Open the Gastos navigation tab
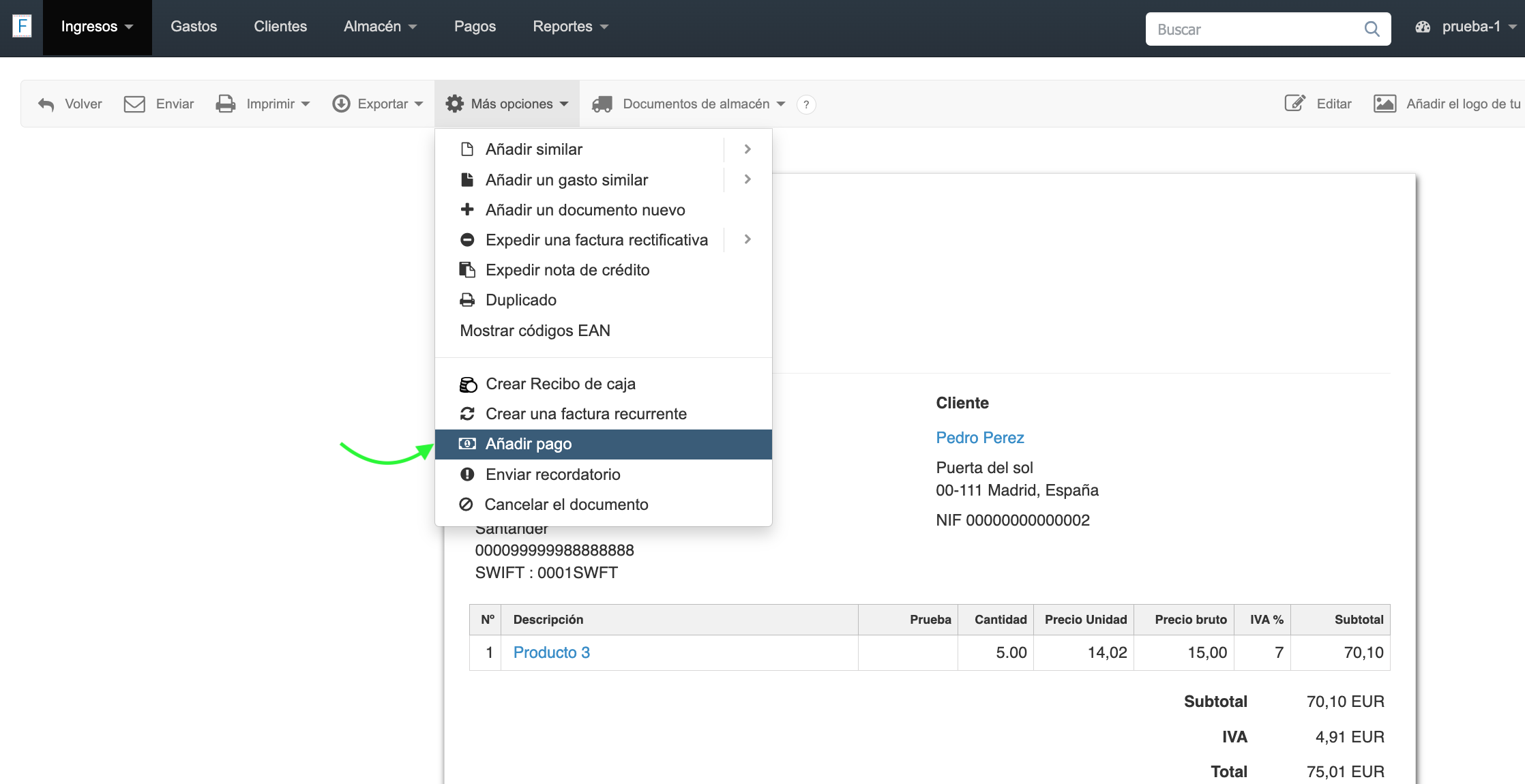 pos(194,27)
